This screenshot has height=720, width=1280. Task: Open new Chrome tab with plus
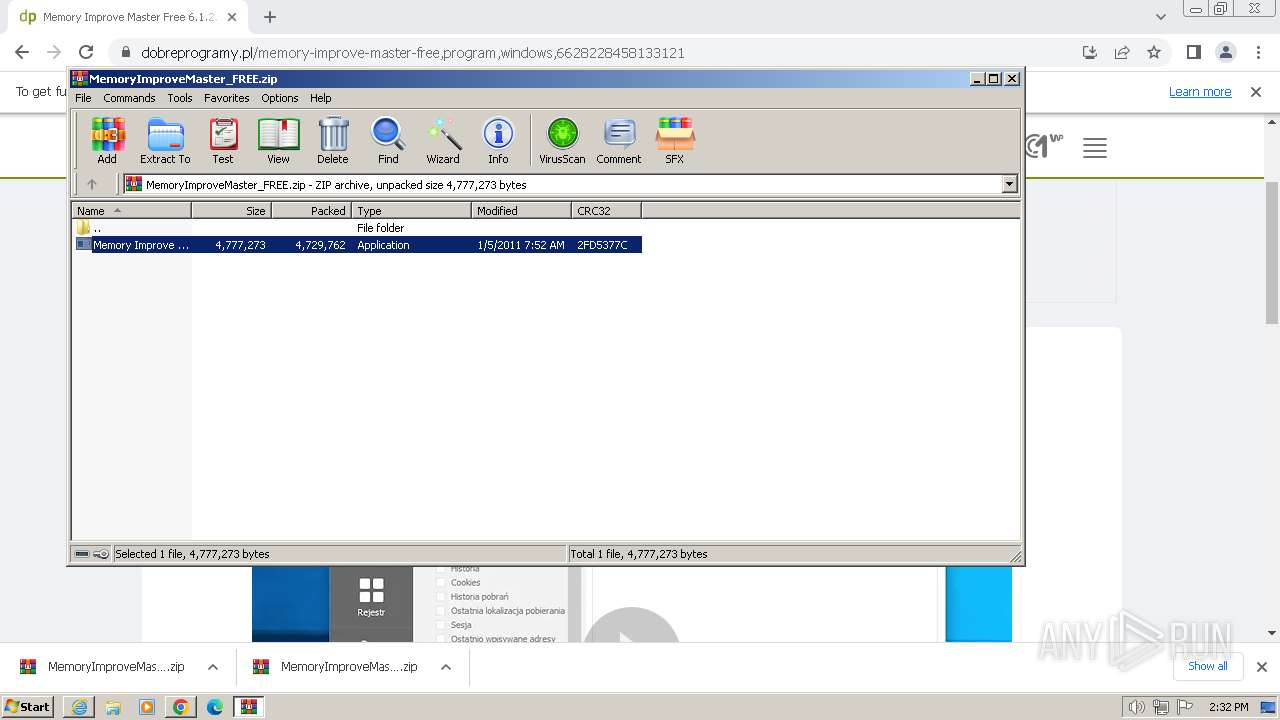(270, 17)
